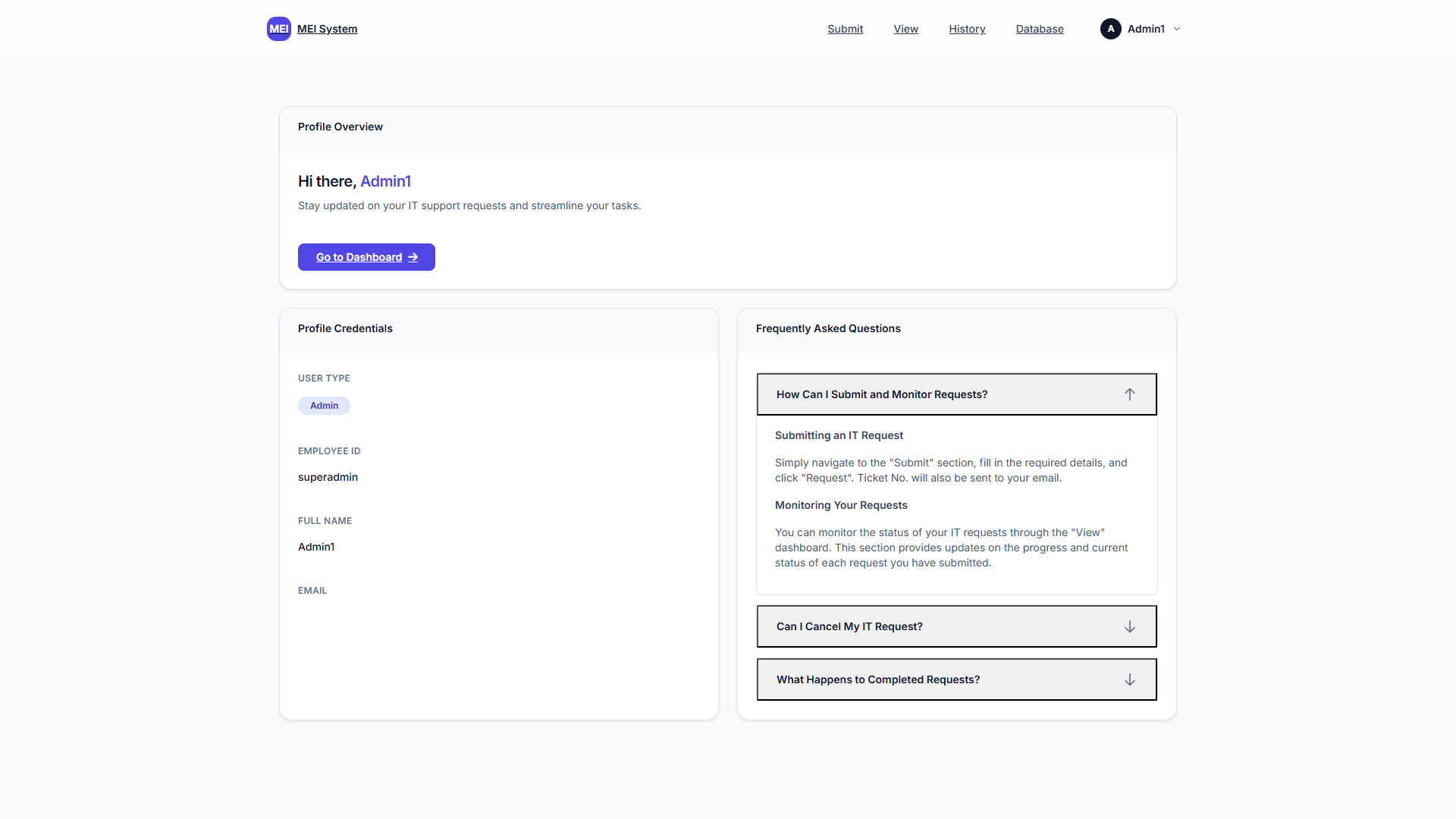Click the Admin1 avatar circle
1456x819 pixels.
click(x=1110, y=29)
